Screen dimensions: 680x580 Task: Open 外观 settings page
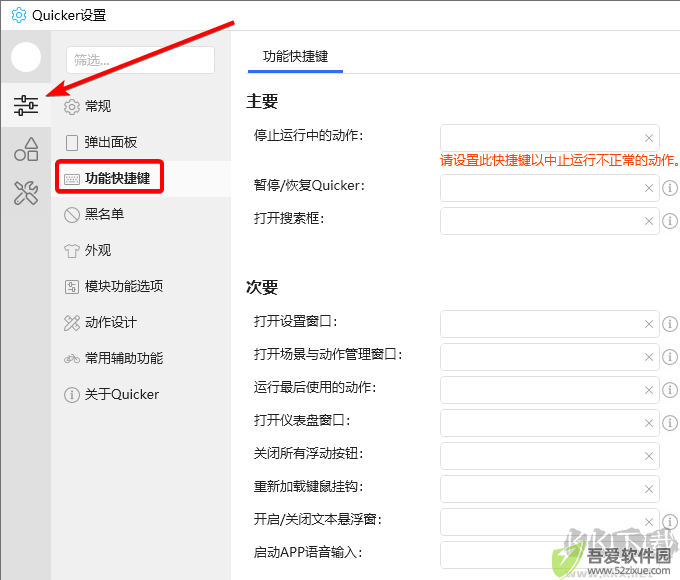(x=141, y=250)
